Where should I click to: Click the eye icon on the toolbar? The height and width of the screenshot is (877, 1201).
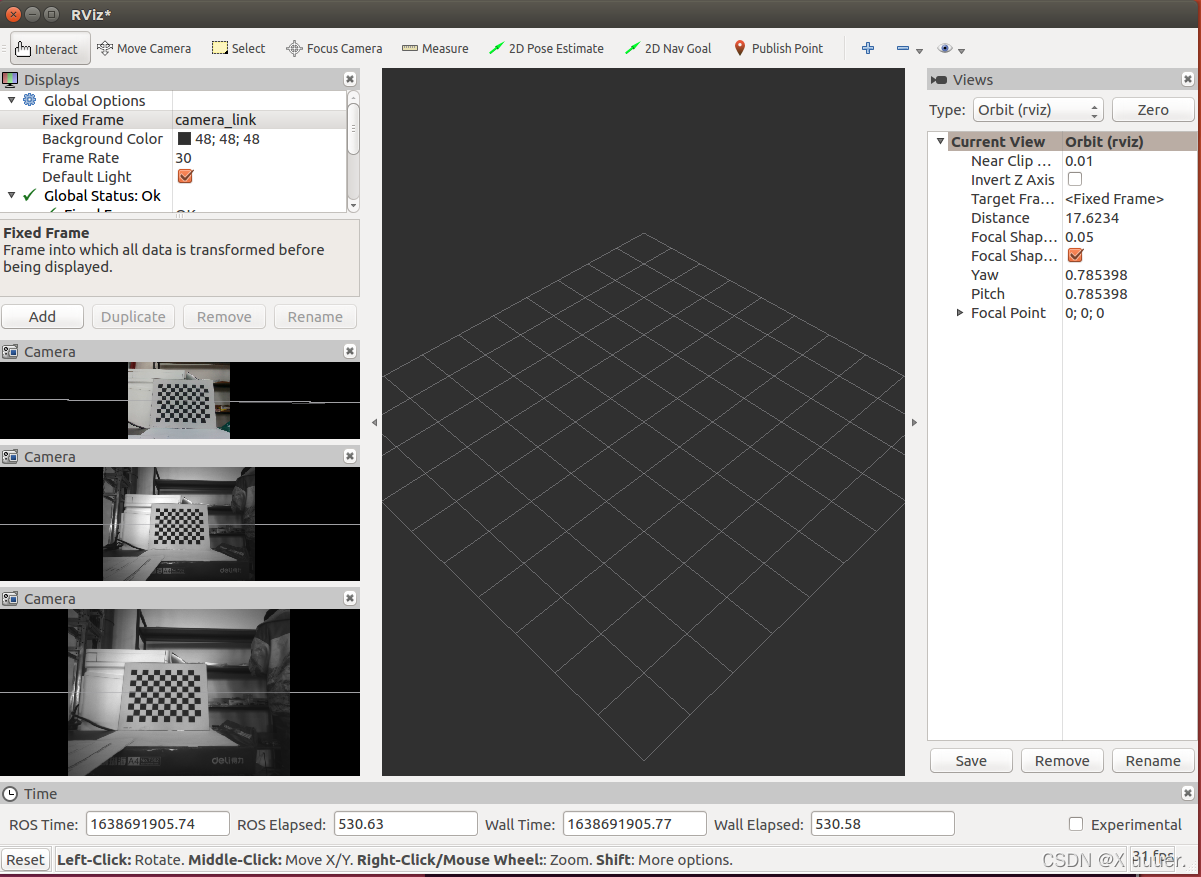(x=943, y=47)
